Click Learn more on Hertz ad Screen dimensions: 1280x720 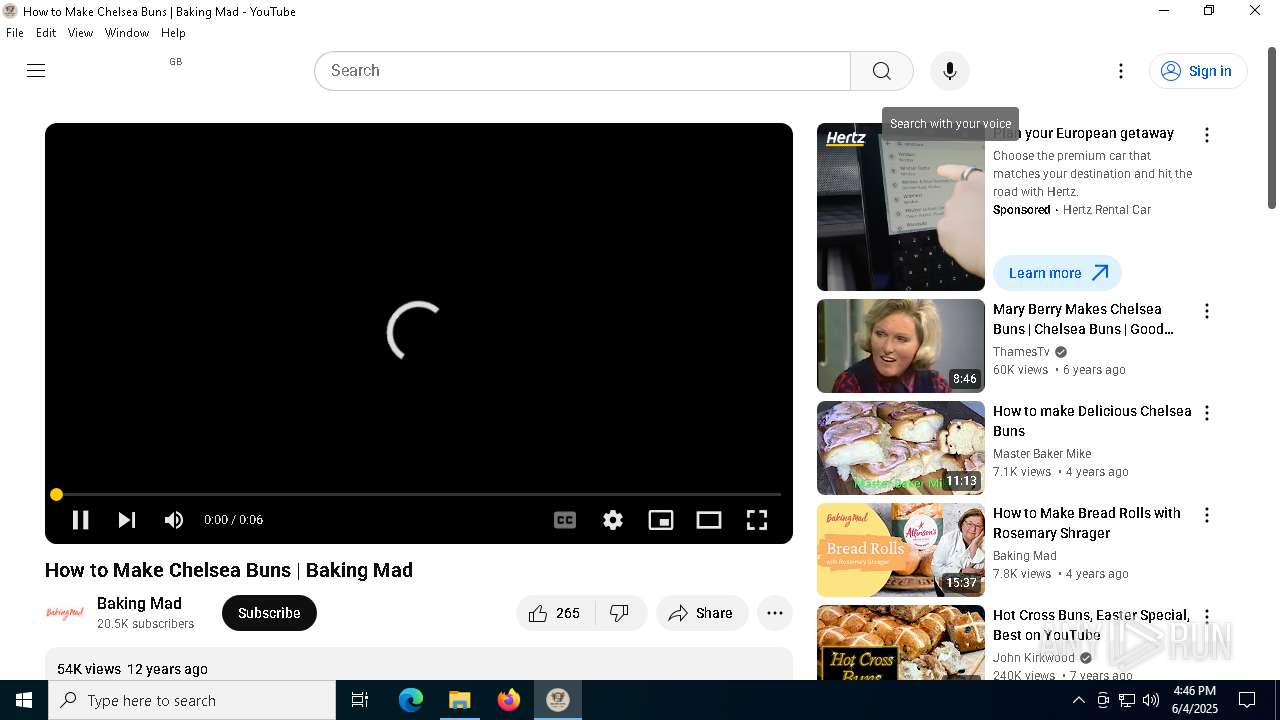pyautogui.click(x=1057, y=273)
